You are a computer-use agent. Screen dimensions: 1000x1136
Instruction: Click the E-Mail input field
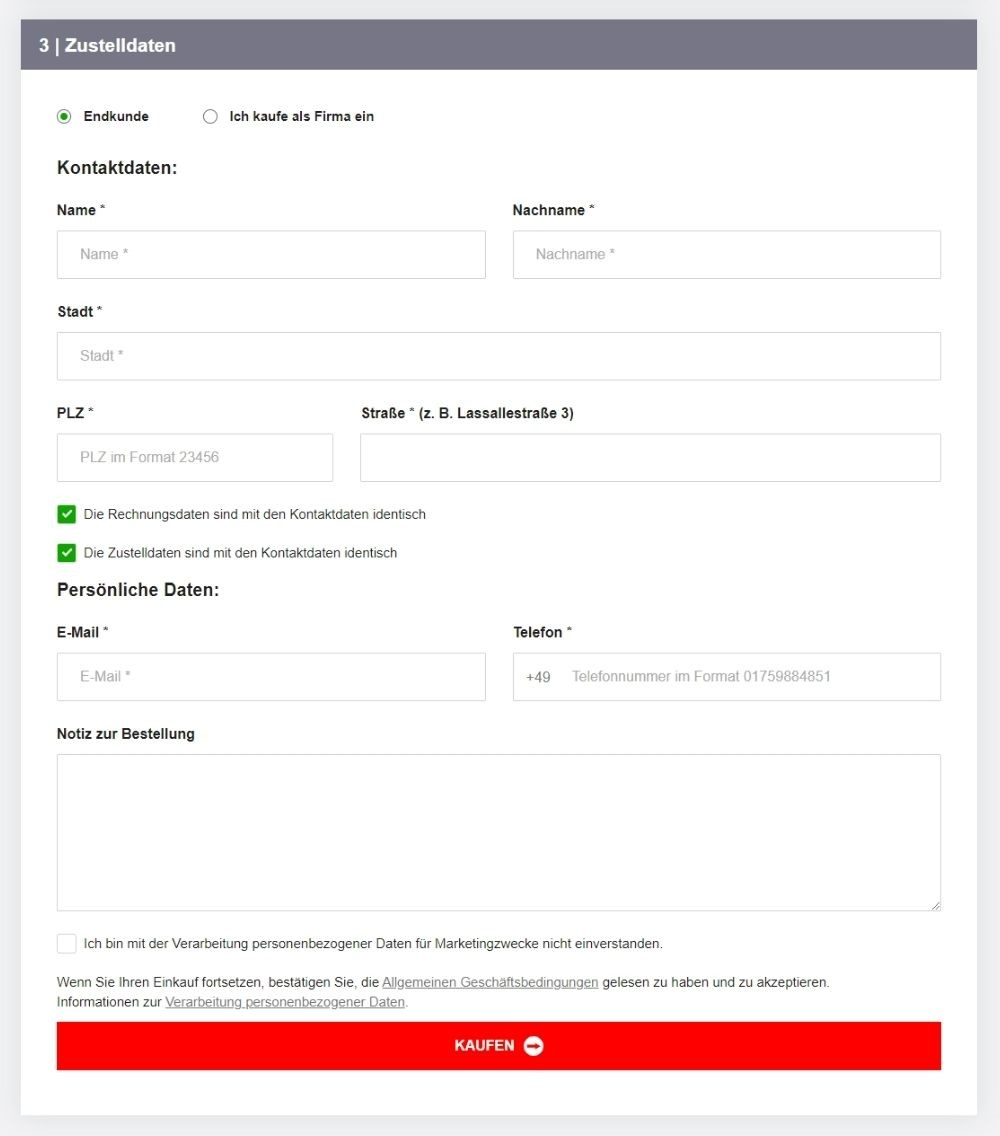[x=271, y=677]
